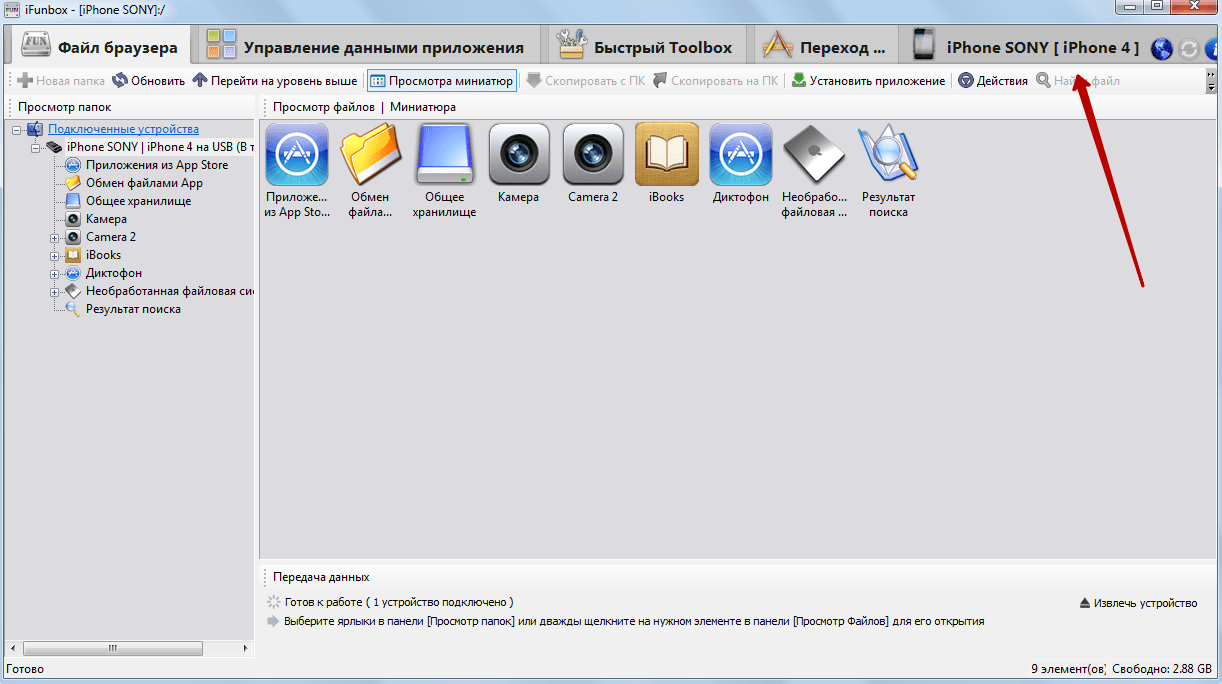
Task: Collapse the iPhone SONY device tree node
Action: pos(36,148)
